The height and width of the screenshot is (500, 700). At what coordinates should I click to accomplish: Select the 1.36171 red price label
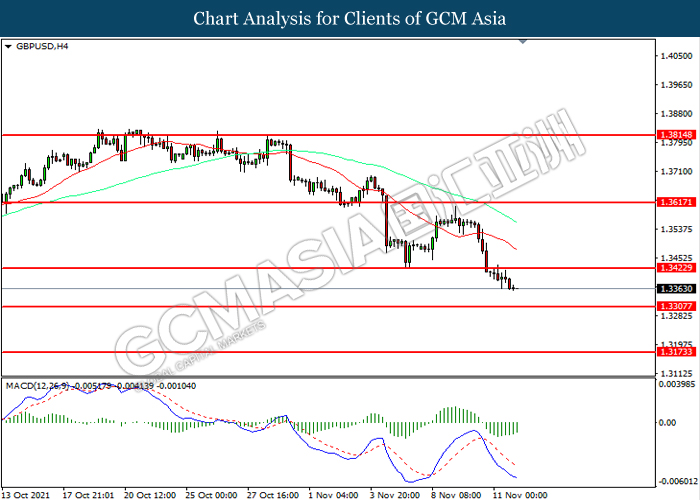click(x=676, y=202)
